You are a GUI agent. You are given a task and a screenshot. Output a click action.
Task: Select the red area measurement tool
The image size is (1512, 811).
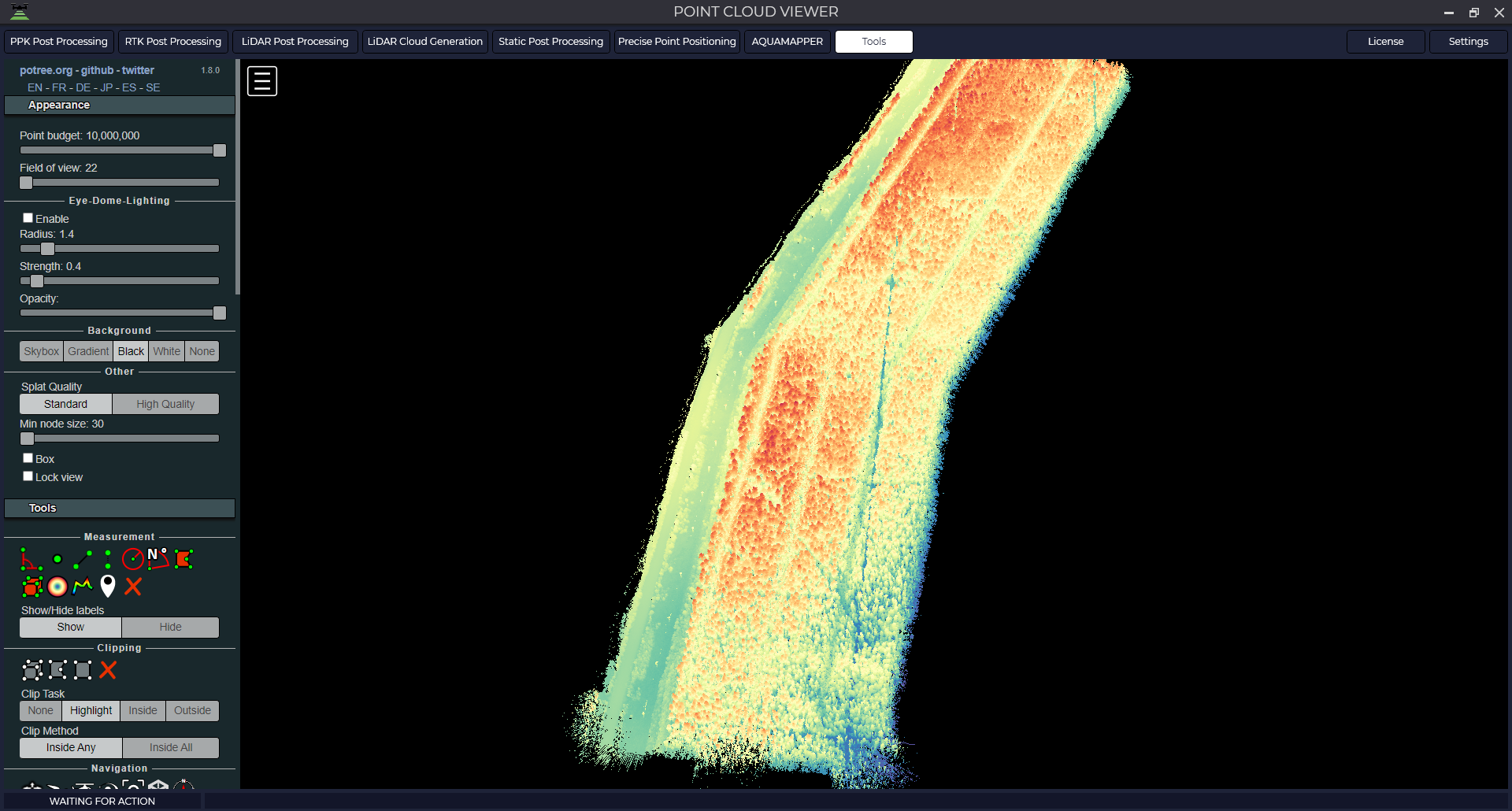click(183, 559)
